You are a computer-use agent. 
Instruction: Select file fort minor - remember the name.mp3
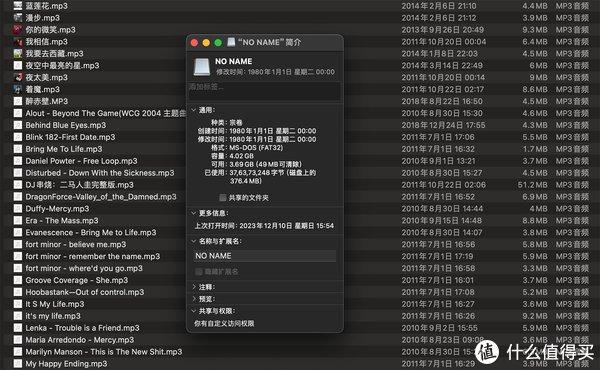(x=93, y=256)
